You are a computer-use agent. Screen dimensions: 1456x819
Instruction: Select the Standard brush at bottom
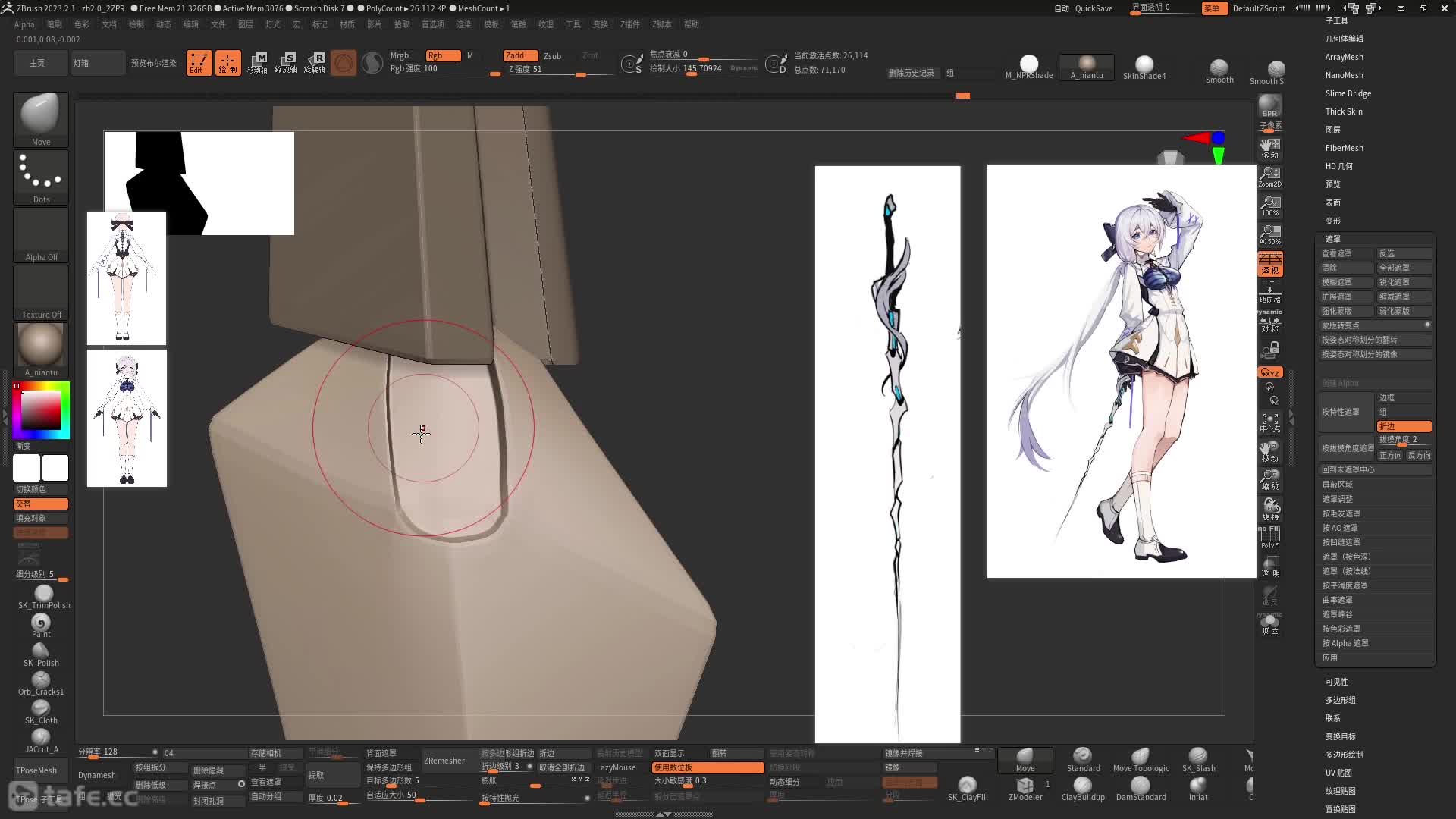click(1083, 760)
